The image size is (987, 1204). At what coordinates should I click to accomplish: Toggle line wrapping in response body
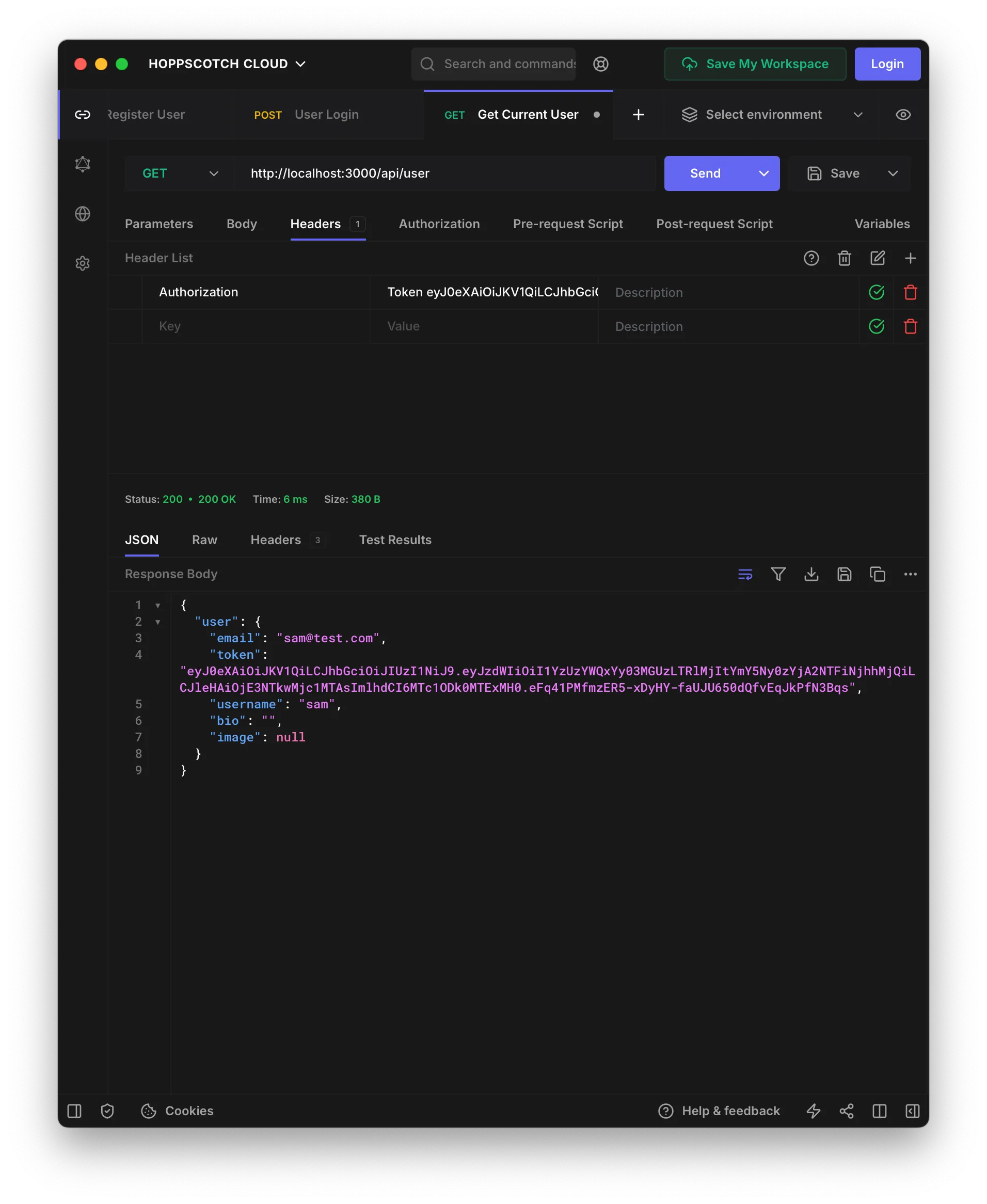point(745,575)
